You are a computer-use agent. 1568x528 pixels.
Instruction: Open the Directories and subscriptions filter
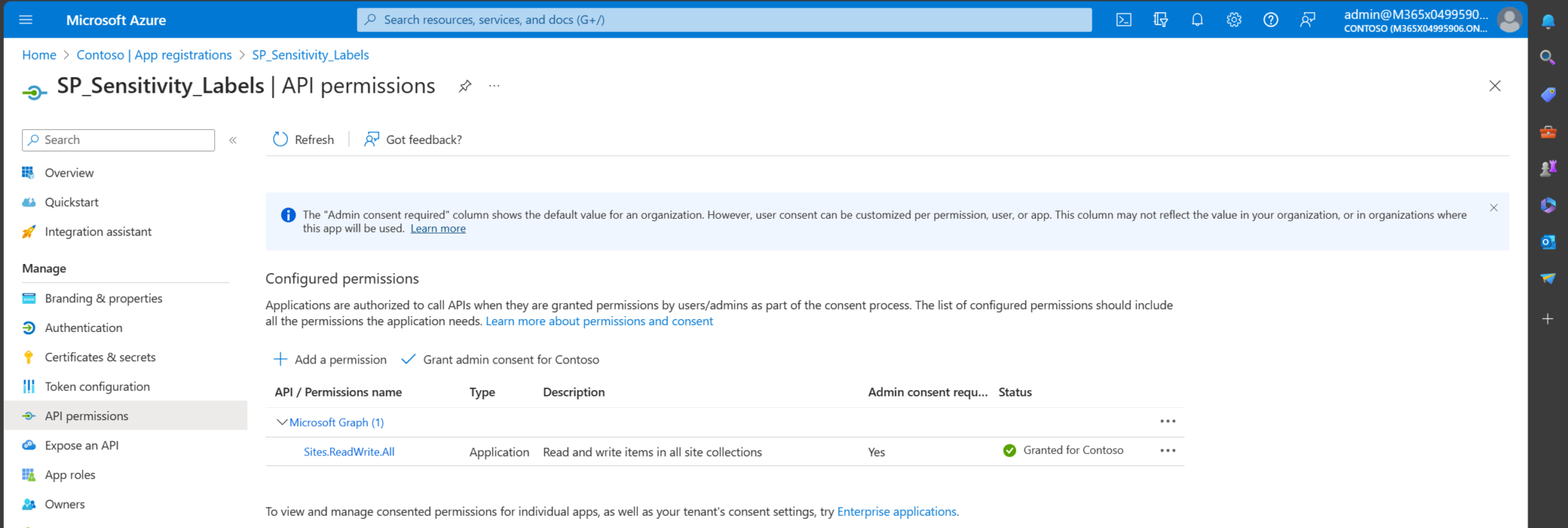click(1161, 20)
